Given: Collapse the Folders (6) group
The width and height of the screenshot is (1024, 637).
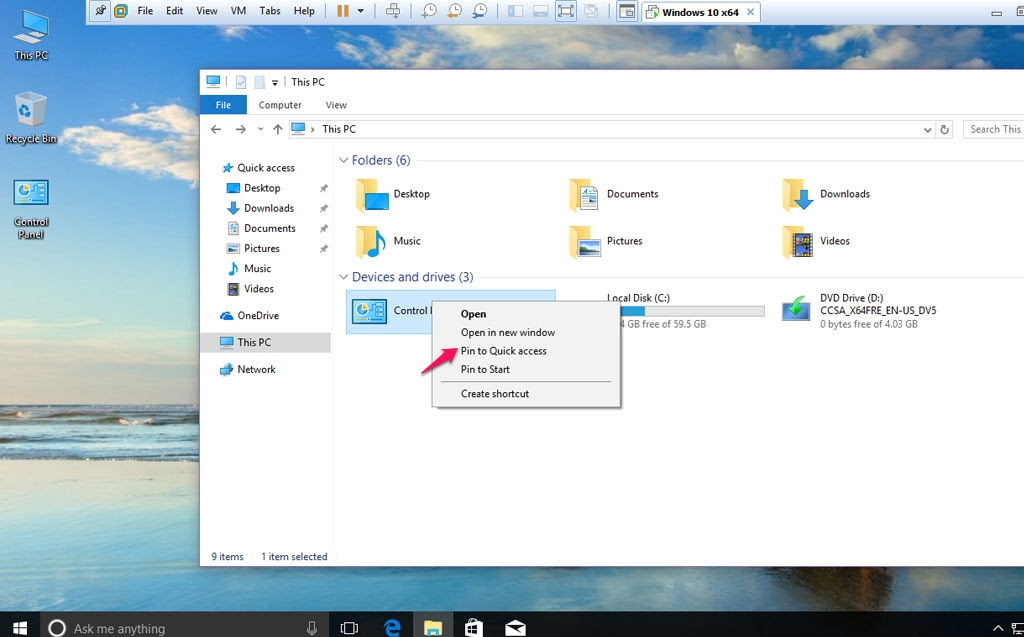Looking at the screenshot, I should 344,160.
